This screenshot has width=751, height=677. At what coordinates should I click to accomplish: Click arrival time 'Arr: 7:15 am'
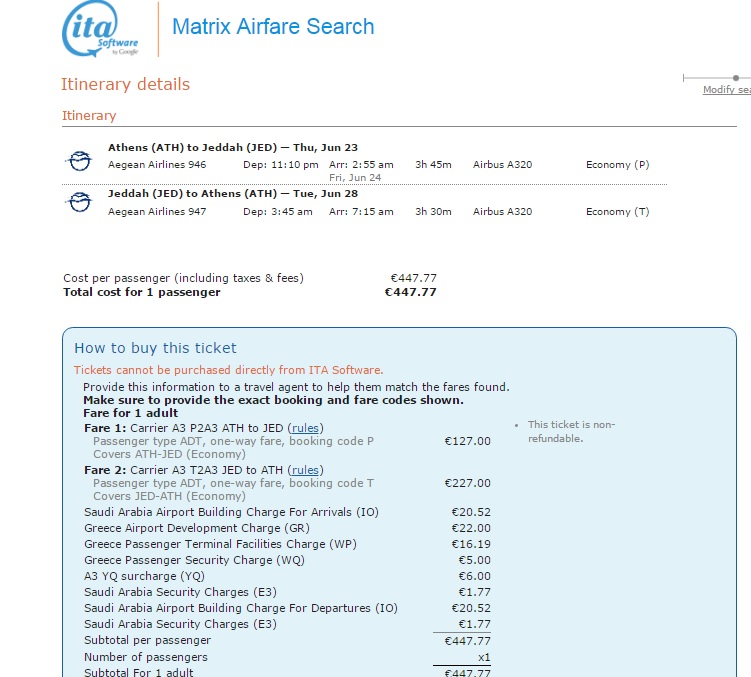[x=361, y=212]
